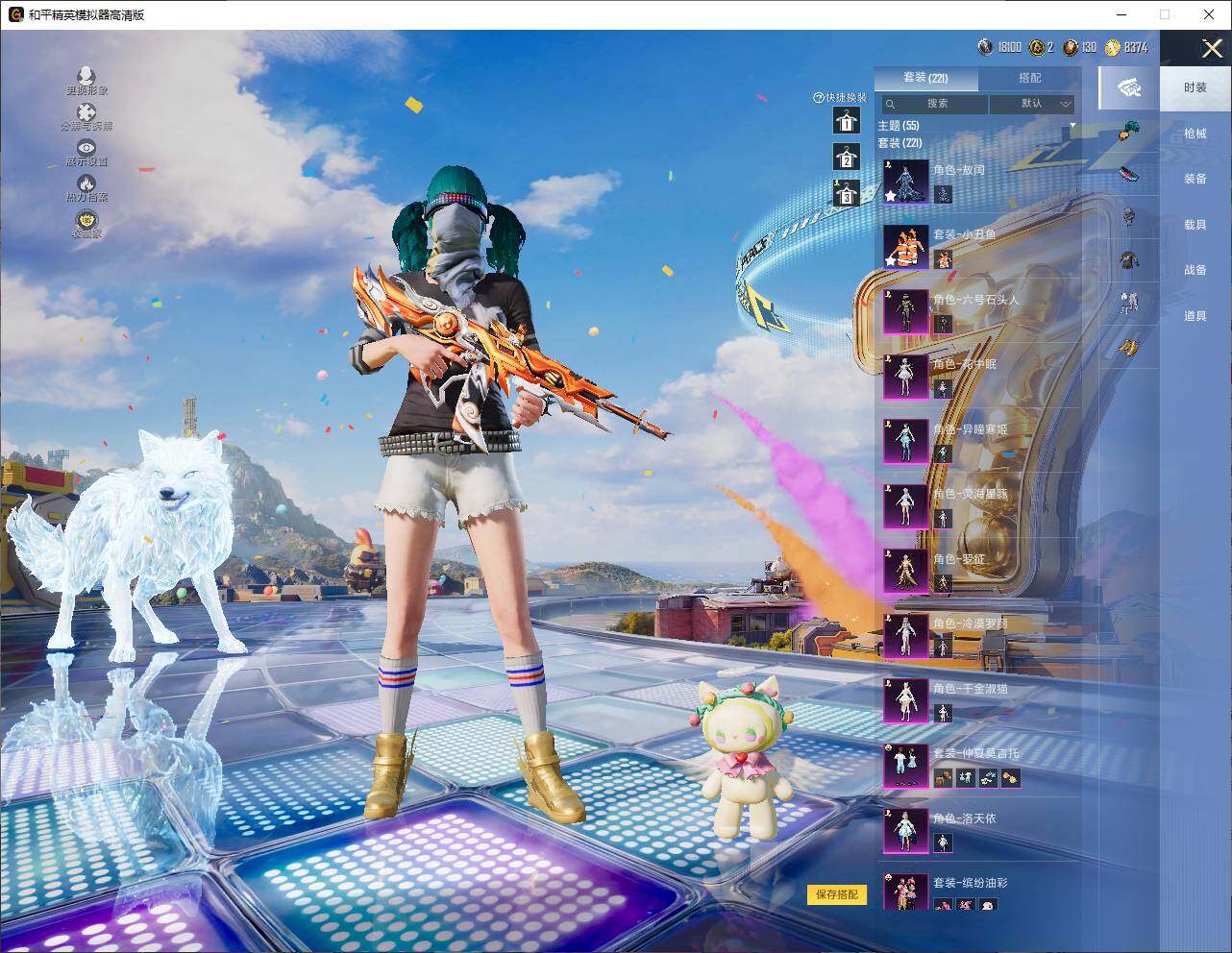Expand the 主题 (55) section

tap(975, 126)
